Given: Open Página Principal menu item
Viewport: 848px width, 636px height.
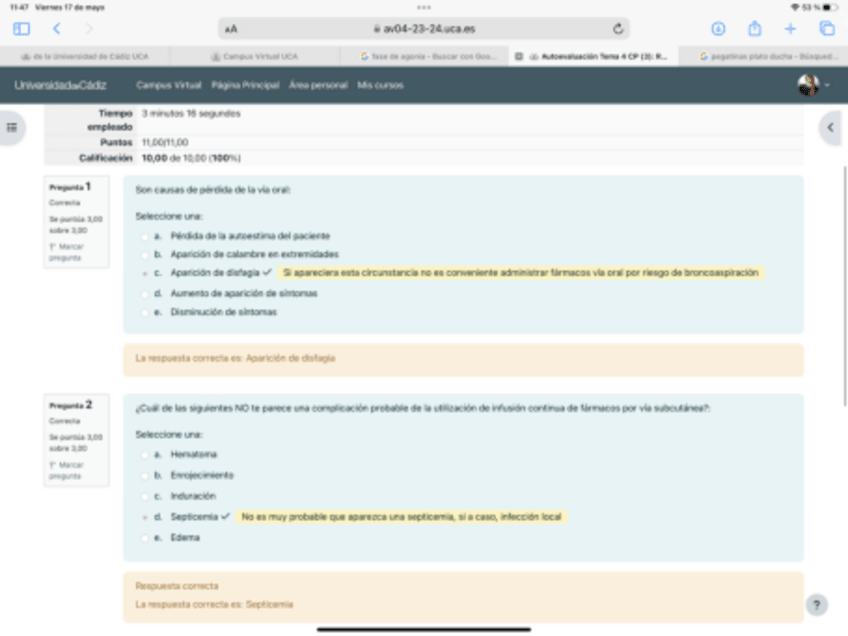Looking at the screenshot, I should (245, 85).
